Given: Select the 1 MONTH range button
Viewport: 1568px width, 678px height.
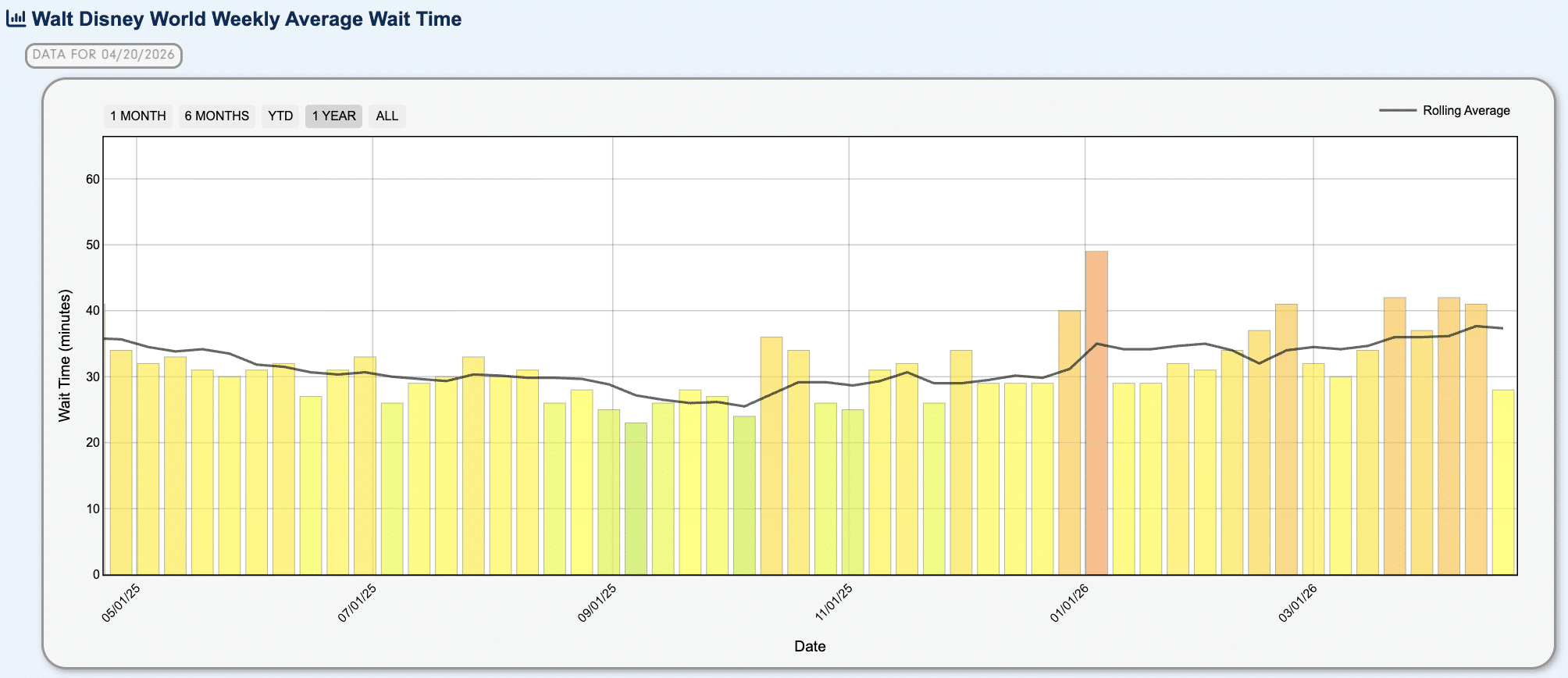Looking at the screenshot, I should click(137, 116).
